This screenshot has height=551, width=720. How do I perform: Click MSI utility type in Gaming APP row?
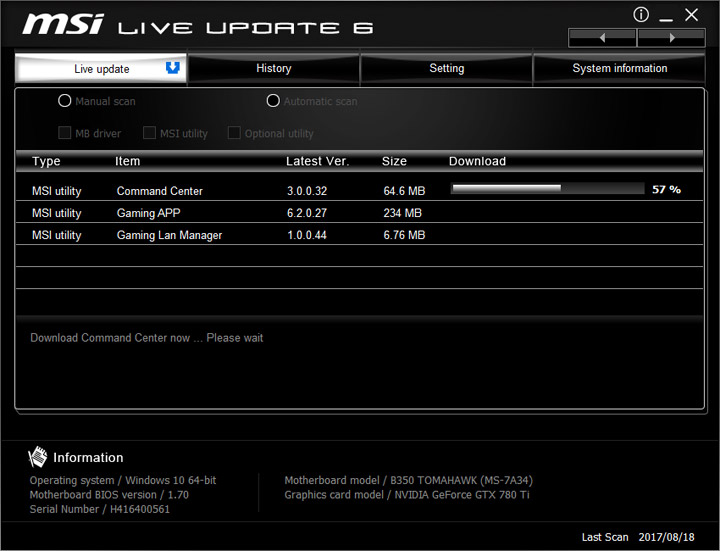click(x=56, y=213)
